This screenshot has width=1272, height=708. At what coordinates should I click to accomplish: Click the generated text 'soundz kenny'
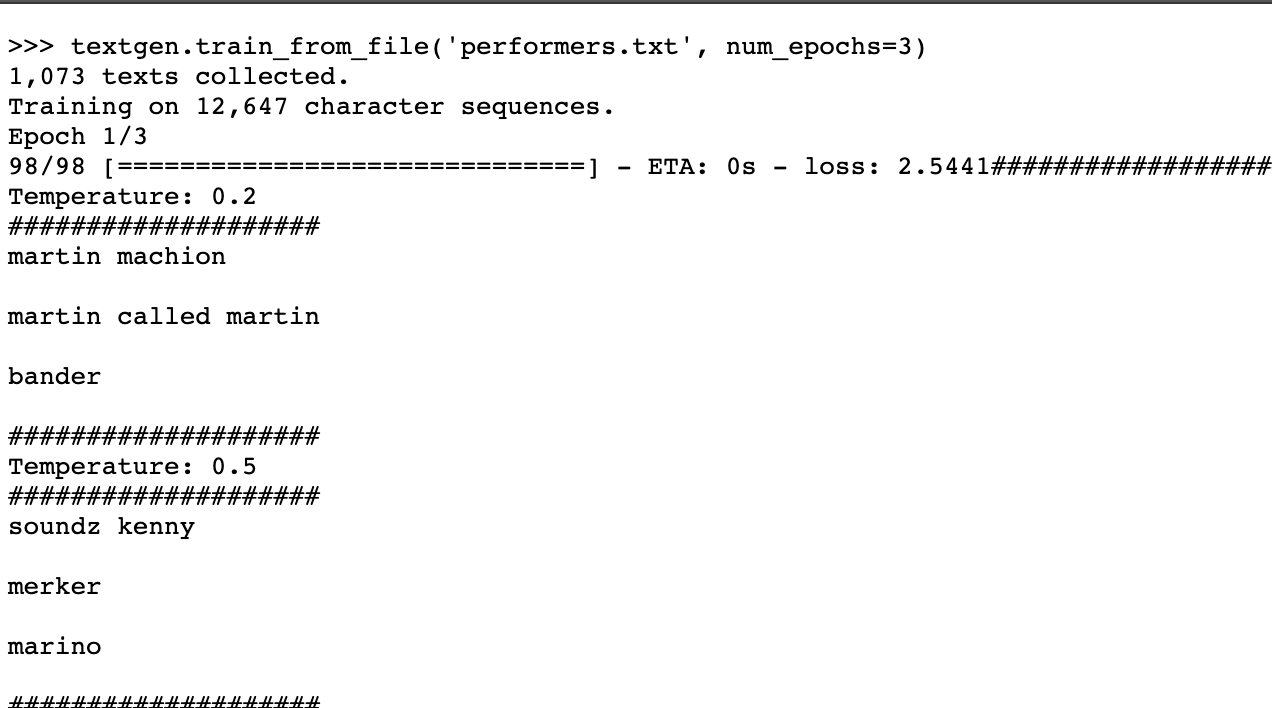point(101,527)
